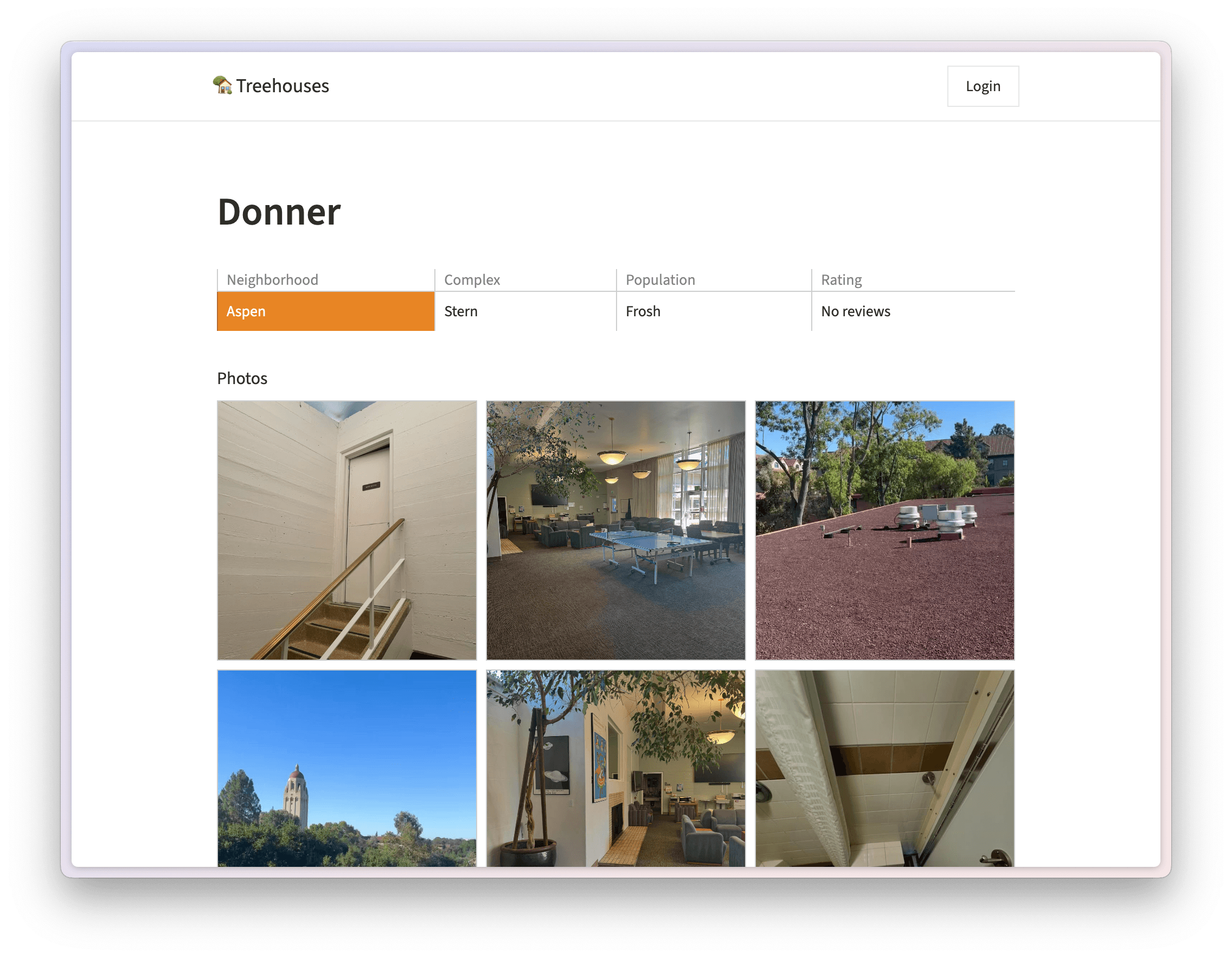Open the shower curtain bathroom photo
1232x958 pixels.
pos(884,768)
